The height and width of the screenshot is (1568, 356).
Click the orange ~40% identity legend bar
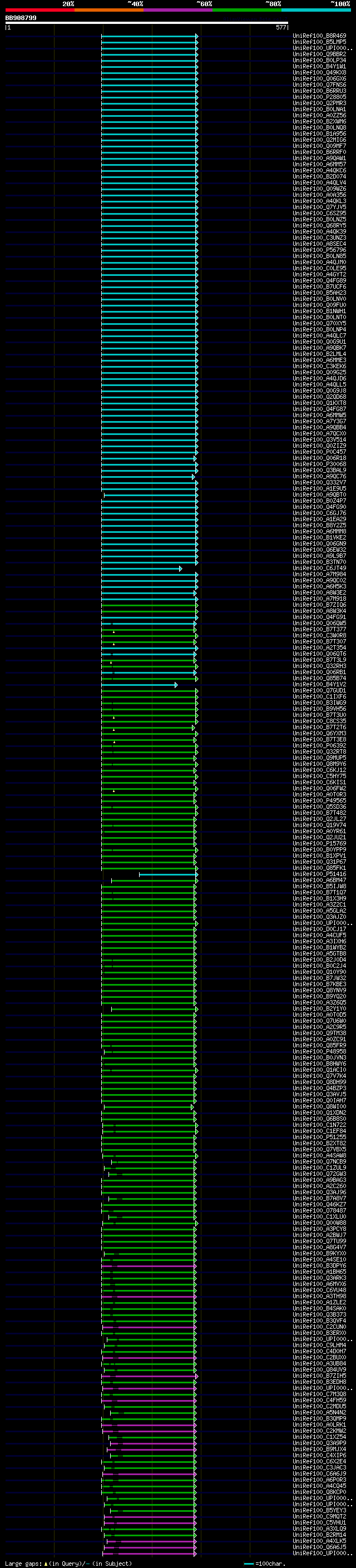109,11
